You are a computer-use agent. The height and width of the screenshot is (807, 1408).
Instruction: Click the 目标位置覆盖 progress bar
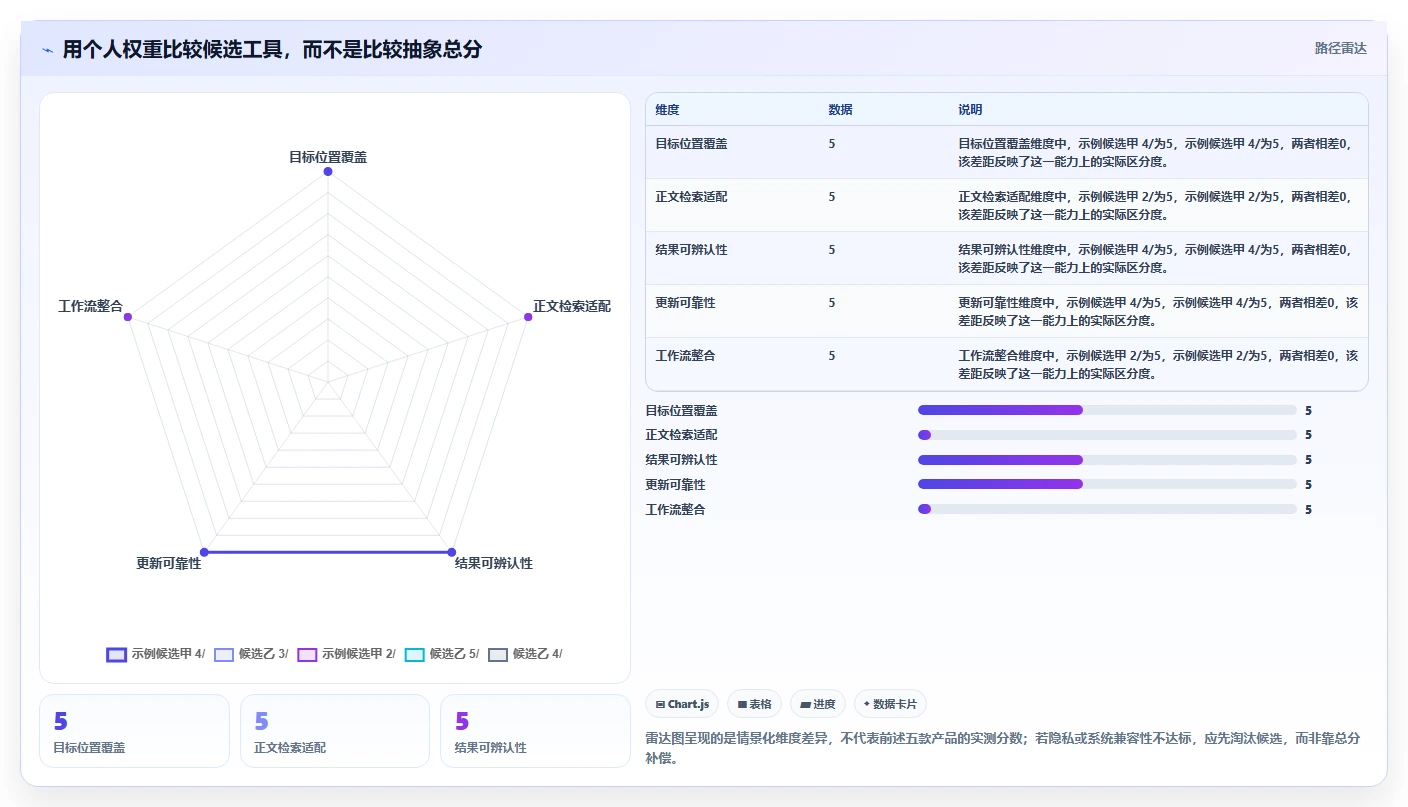1107,410
